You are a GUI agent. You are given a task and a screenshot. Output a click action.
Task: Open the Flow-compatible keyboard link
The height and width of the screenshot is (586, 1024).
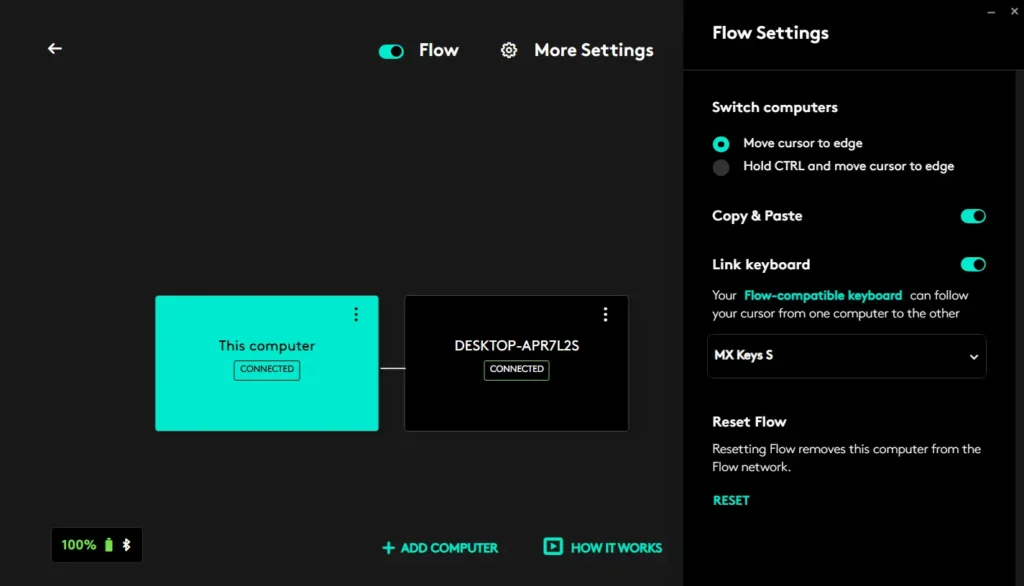click(x=823, y=295)
